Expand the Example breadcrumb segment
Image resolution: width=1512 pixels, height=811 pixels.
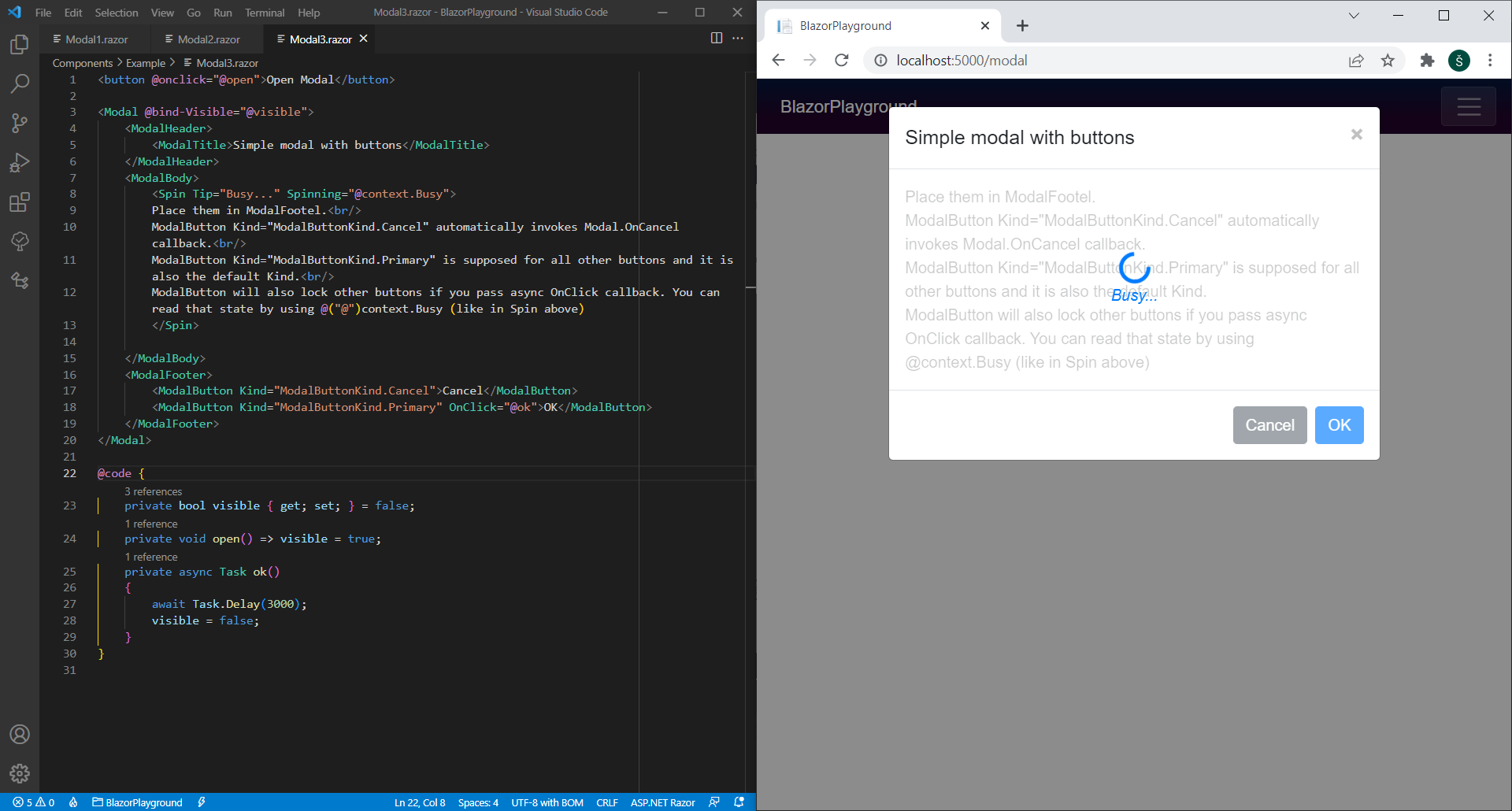coord(146,63)
